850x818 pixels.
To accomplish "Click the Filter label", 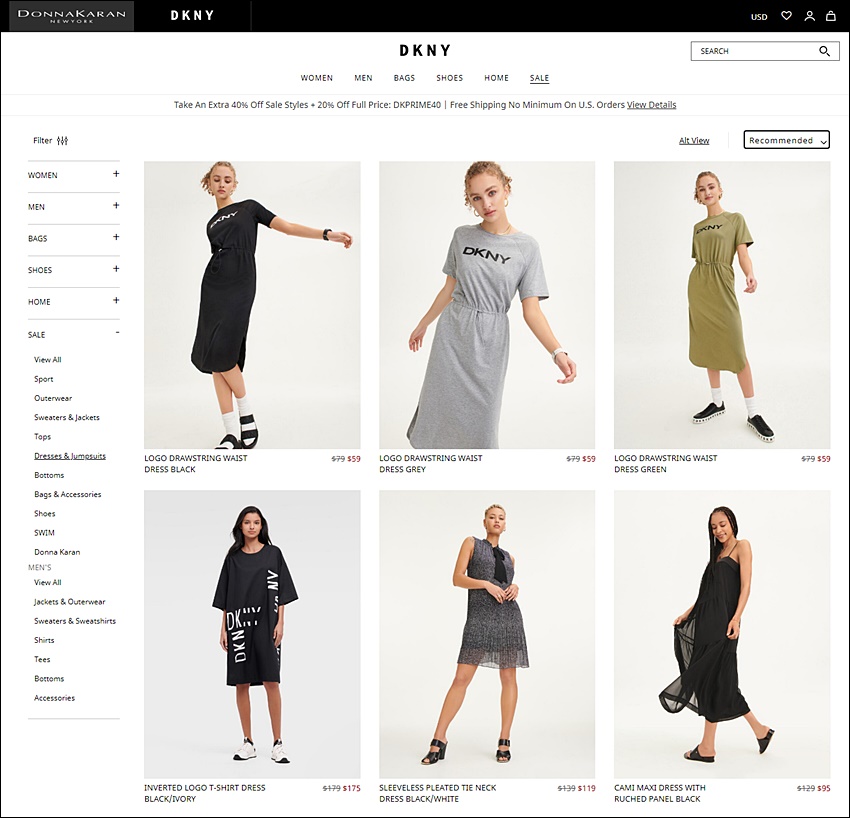I will pyautogui.click(x=42, y=140).
